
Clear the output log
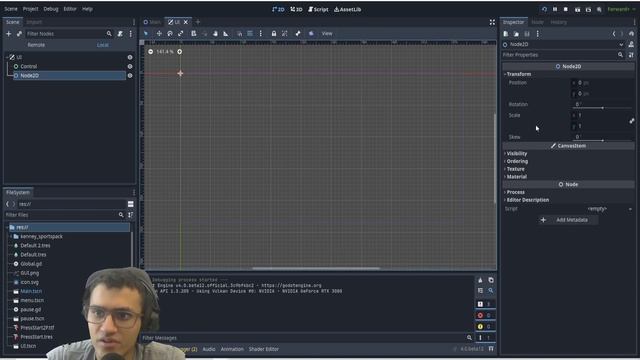coord(480,280)
